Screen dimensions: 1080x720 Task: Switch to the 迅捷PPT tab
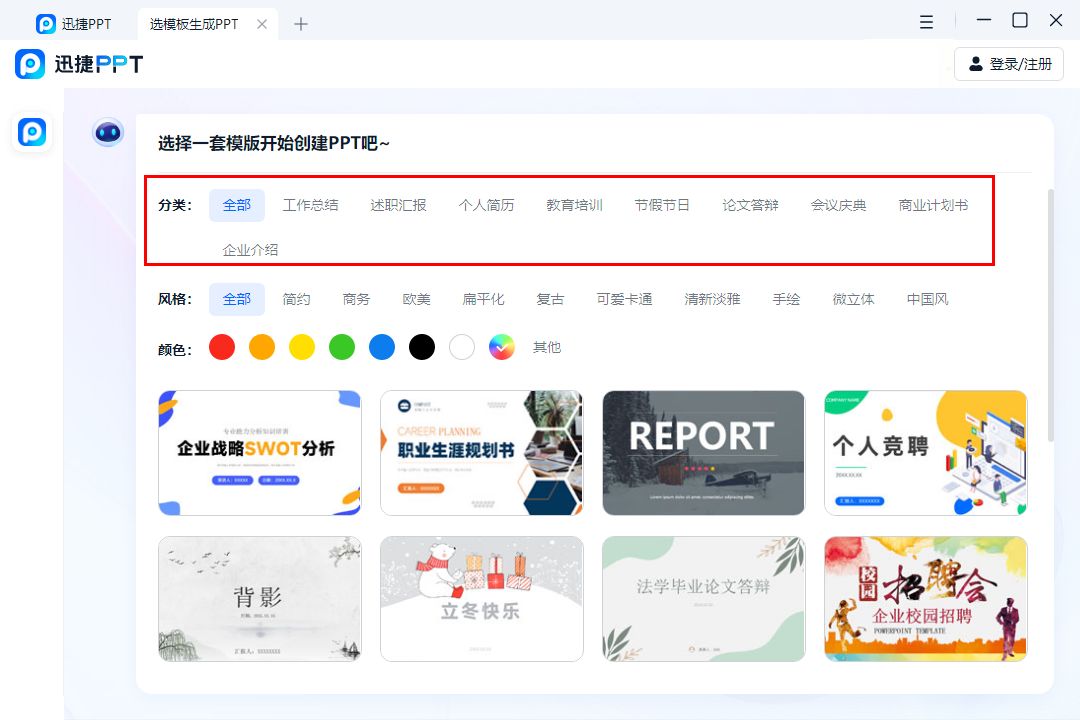tap(74, 24)
